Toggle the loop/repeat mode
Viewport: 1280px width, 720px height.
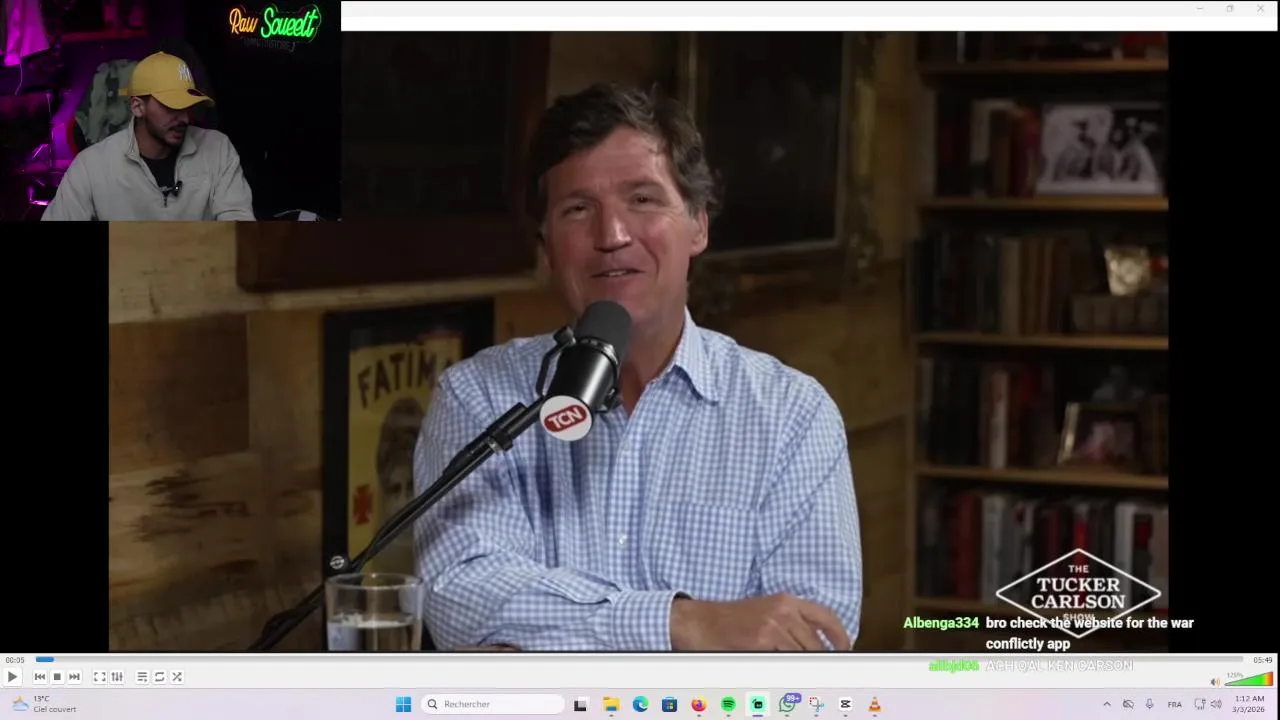click(159, 677)
